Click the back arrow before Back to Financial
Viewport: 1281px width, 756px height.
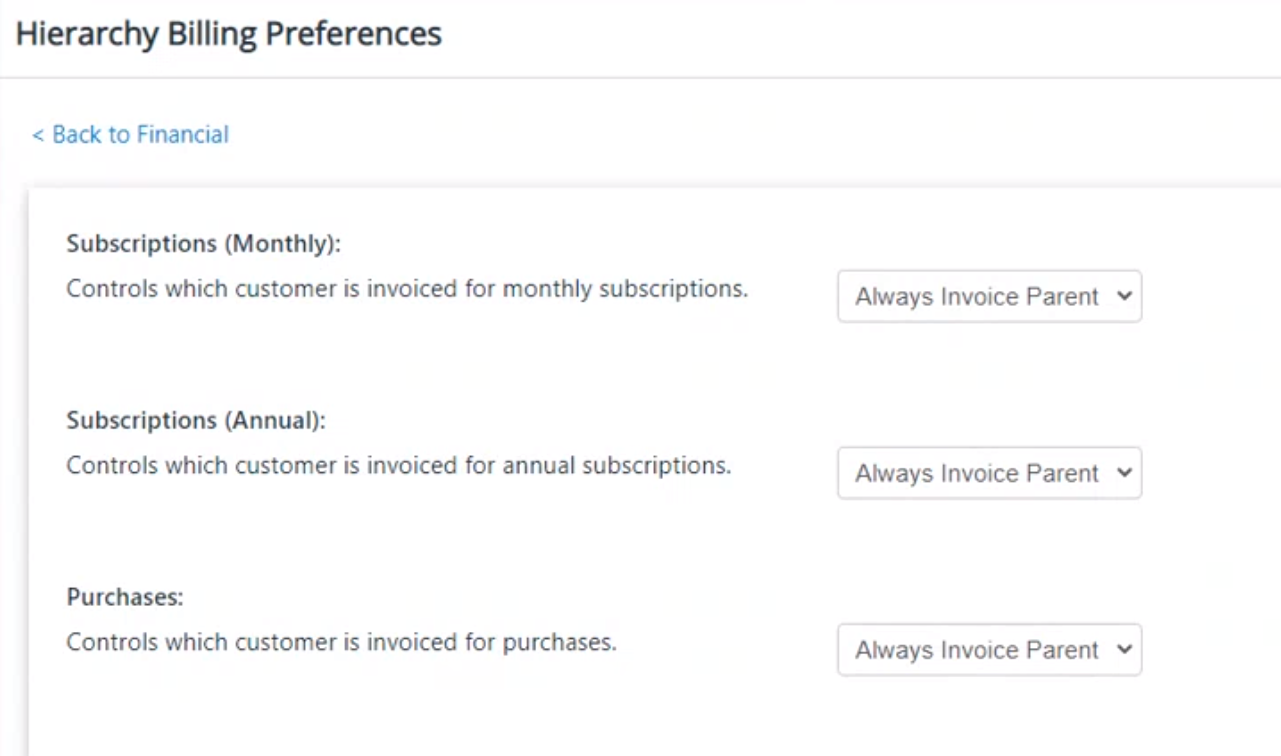coord(37,135)
